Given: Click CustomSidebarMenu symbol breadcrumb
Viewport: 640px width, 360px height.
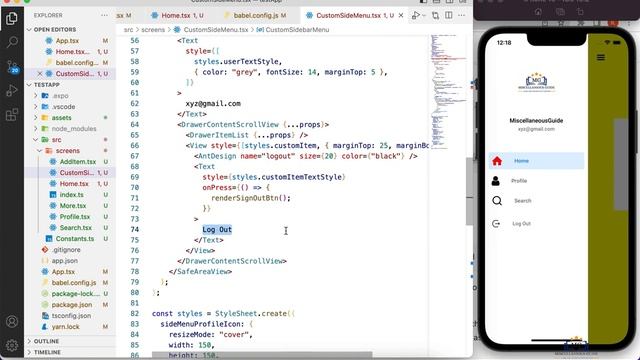Looking at the screenshot, I should point(297,30).
